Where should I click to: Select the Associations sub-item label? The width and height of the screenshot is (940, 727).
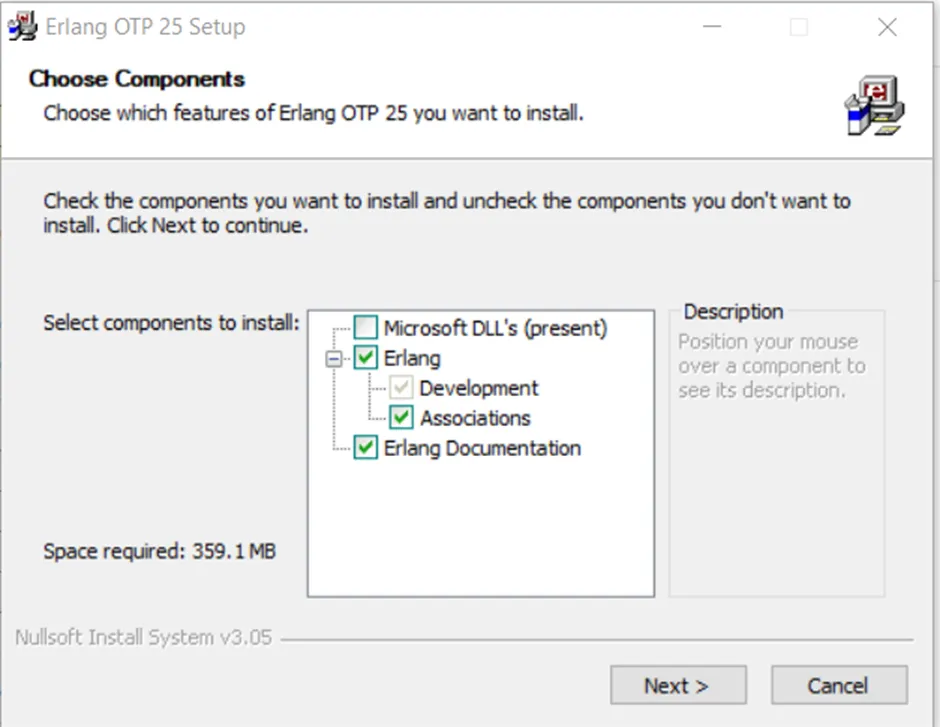(475, 418)
